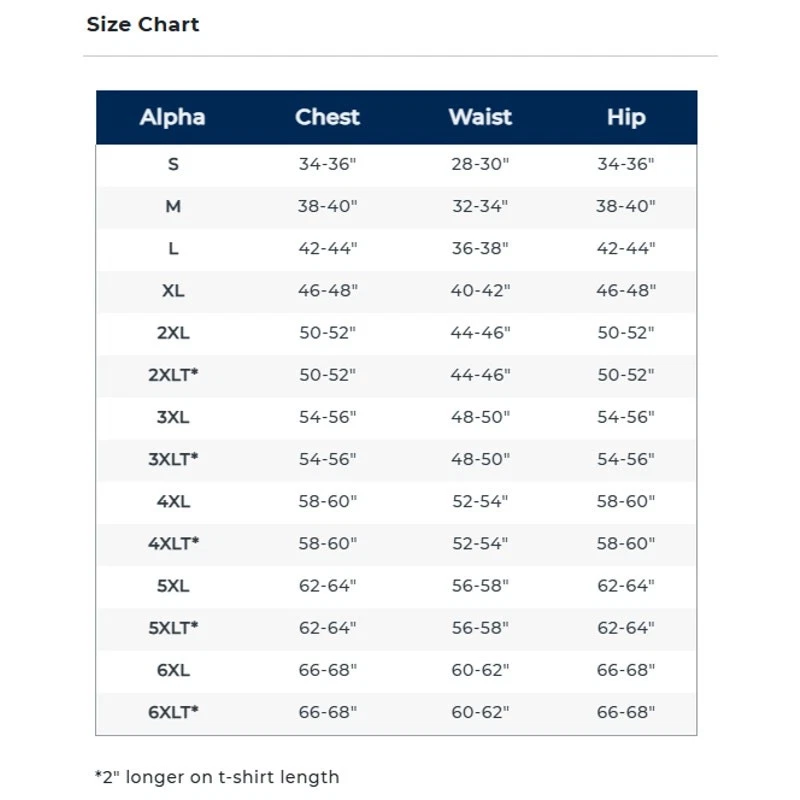The height and width of the screenshot is (800, 800).
Task: Click the 2XLT* size label
Action: click(x=173, y=374)
